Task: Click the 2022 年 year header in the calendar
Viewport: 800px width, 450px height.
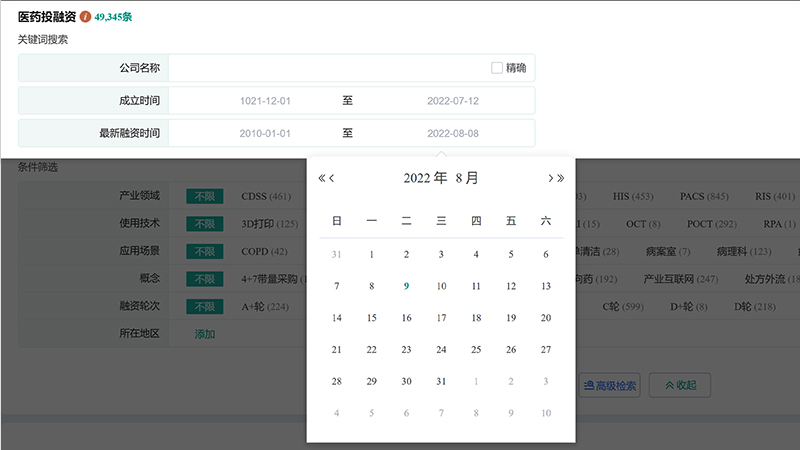Action: coord(425,178)
